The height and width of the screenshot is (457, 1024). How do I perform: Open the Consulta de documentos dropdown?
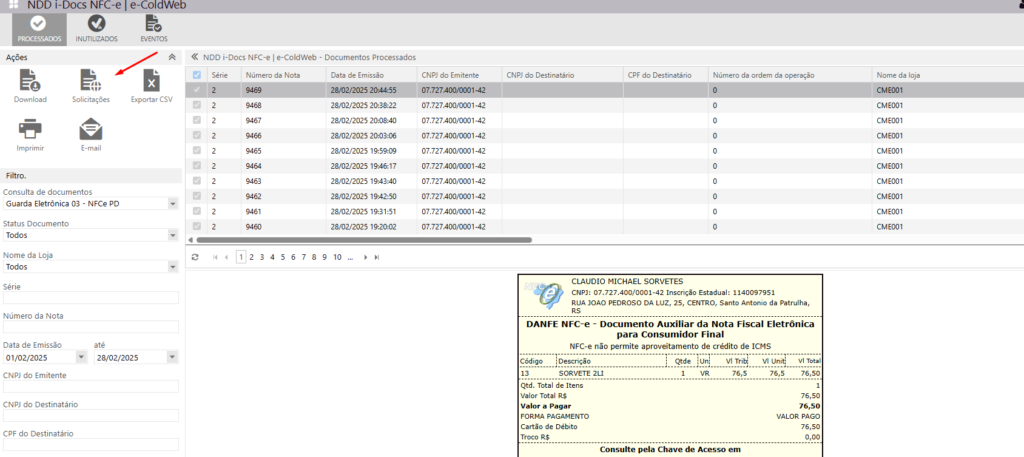pos(172,203)
